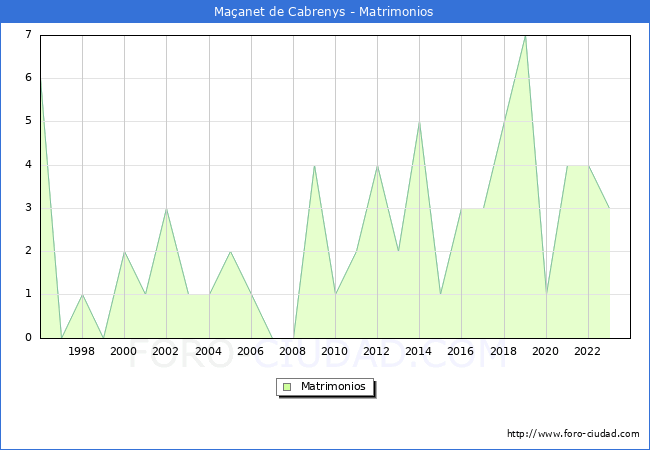
Task: Click the 2009 peak at value 4
Action: tap(314, 166)
